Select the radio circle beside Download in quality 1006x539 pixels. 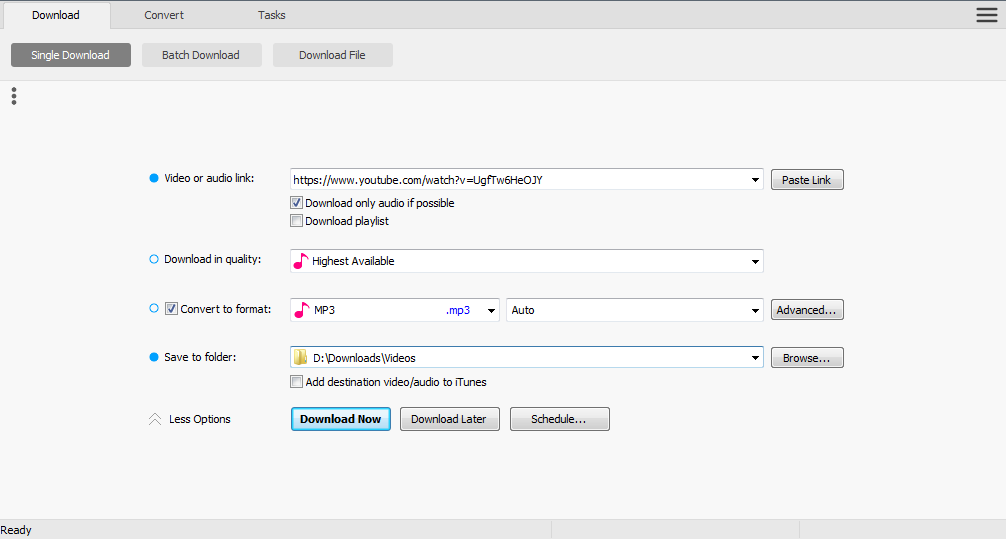154,259
